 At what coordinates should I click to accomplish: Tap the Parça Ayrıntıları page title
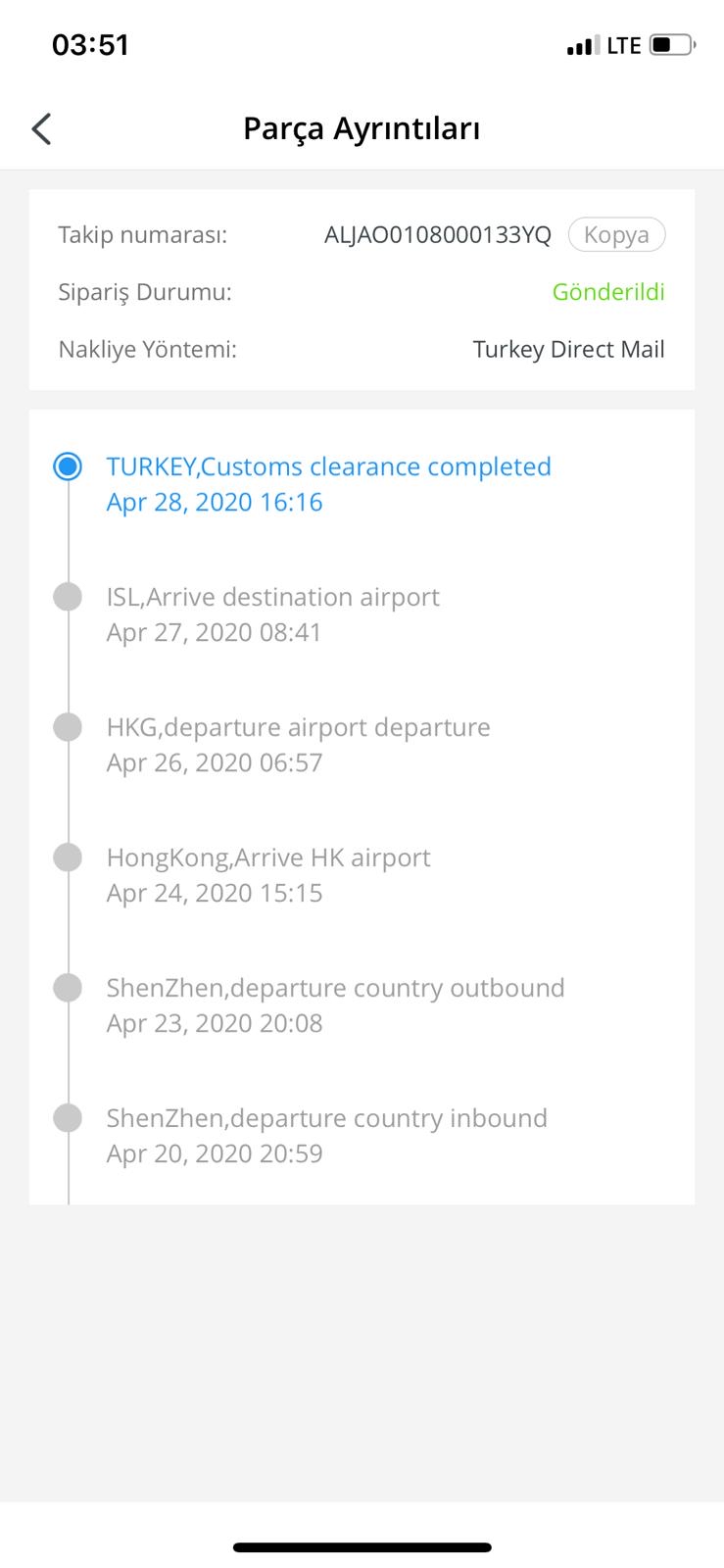tap(362, 128)
